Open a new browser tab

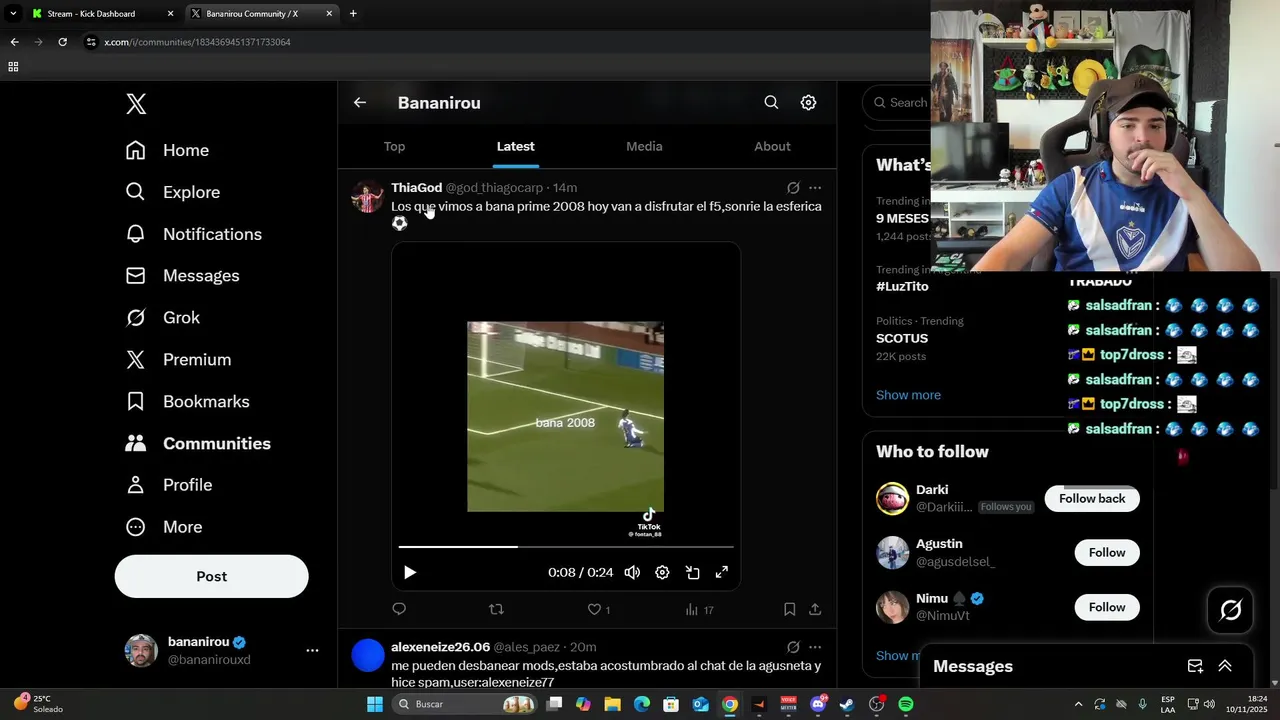(x=353, y=14)
